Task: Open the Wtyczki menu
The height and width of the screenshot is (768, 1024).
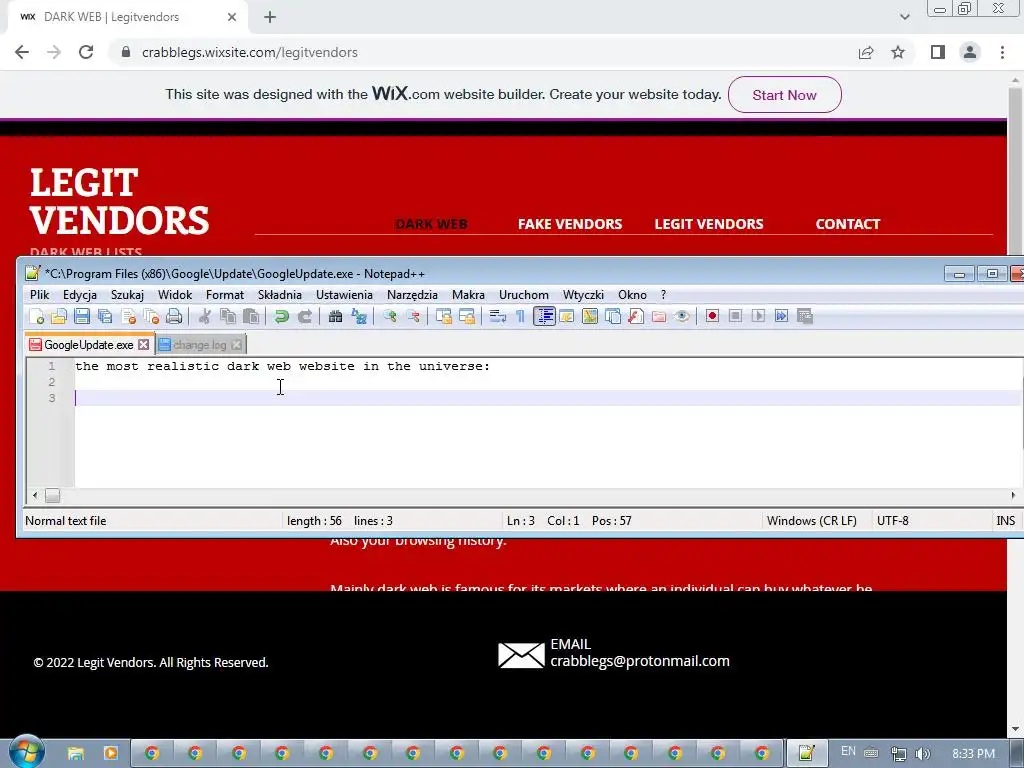Action: coord(583,295)
